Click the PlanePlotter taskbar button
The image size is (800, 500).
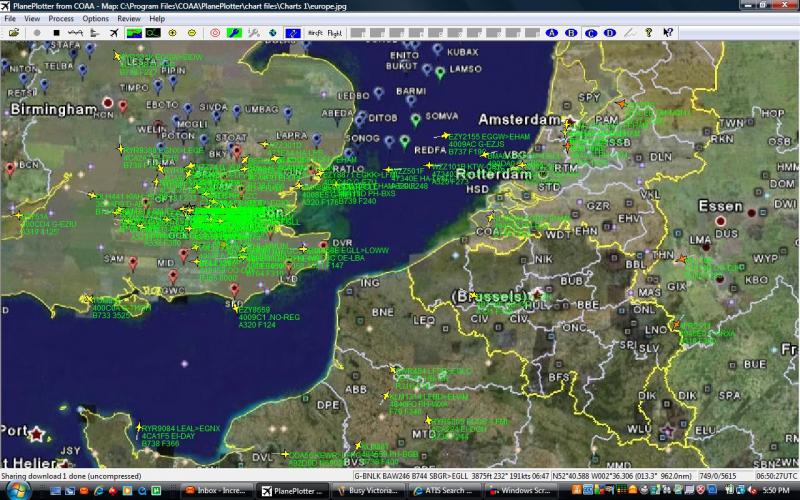tap(292, 491)
